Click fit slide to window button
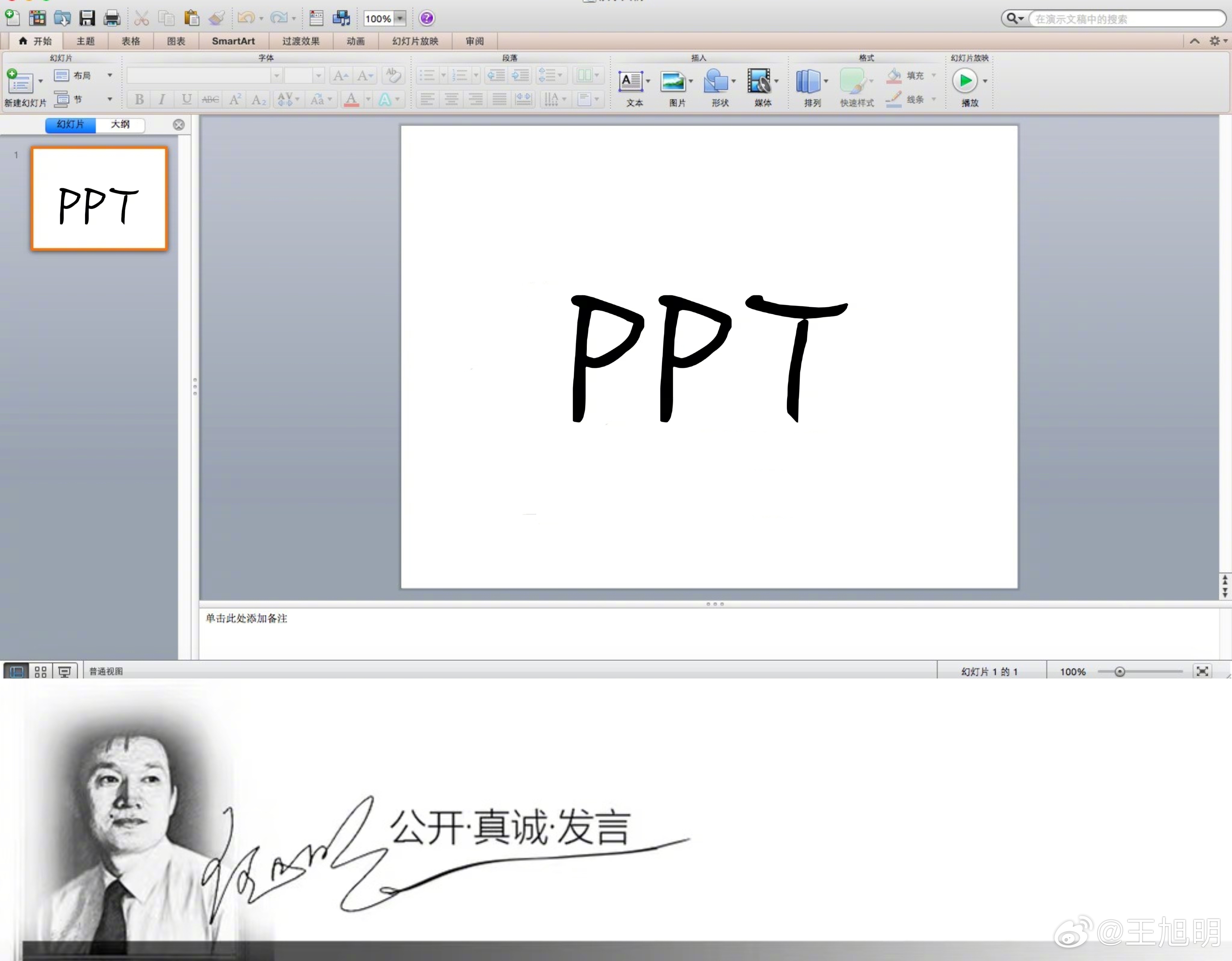This screenshot has height=961, width=1232. [x=1203, y=671]
